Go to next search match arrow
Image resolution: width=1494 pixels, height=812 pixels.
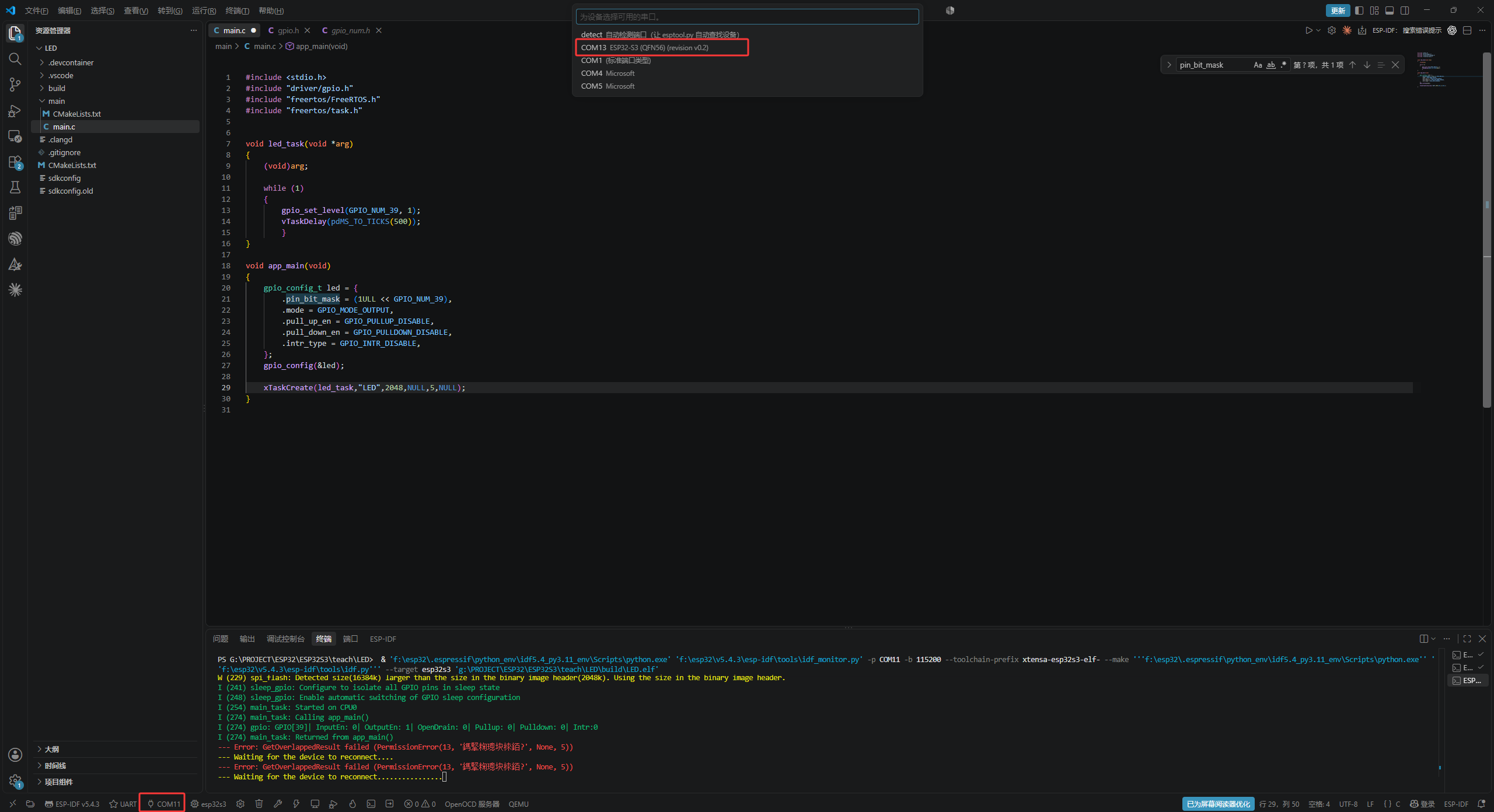(1367, 65)
